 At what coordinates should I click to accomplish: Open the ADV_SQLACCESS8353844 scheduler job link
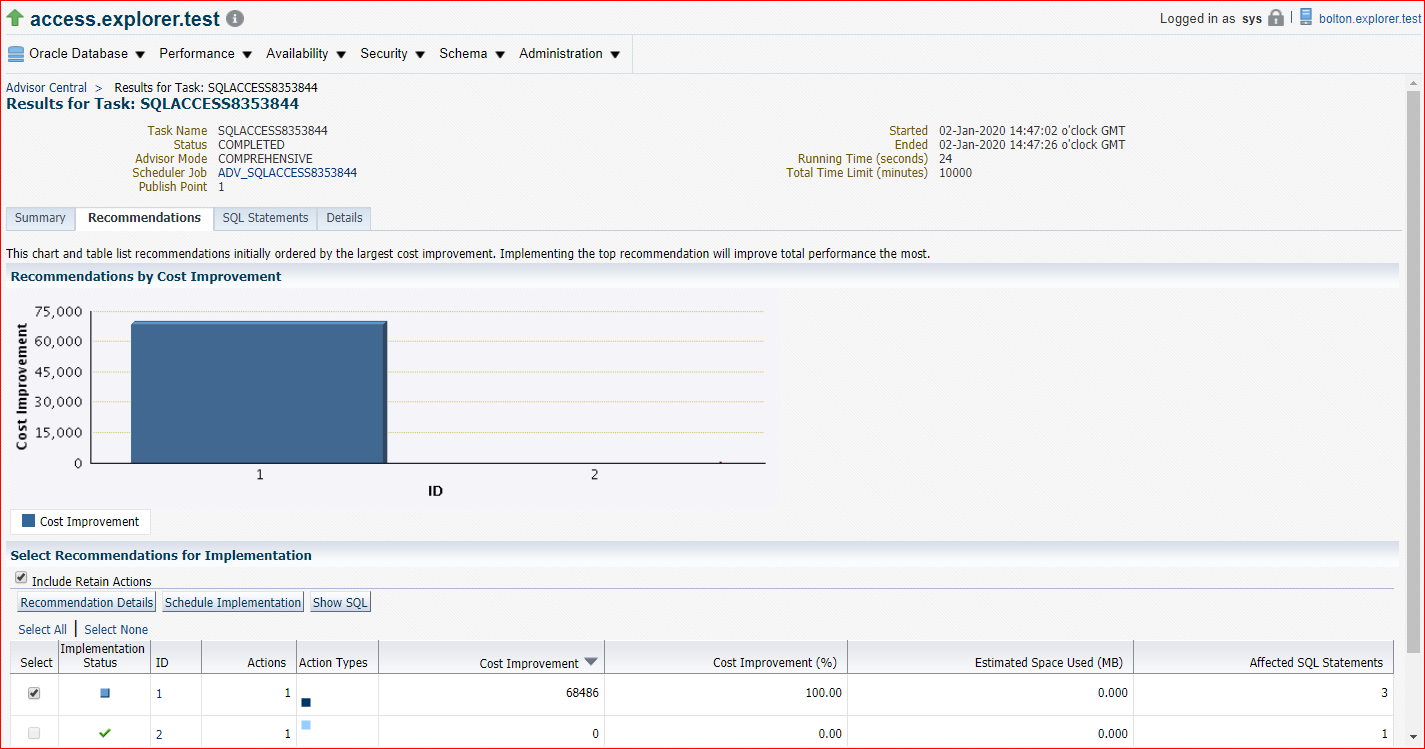point(287,173)
